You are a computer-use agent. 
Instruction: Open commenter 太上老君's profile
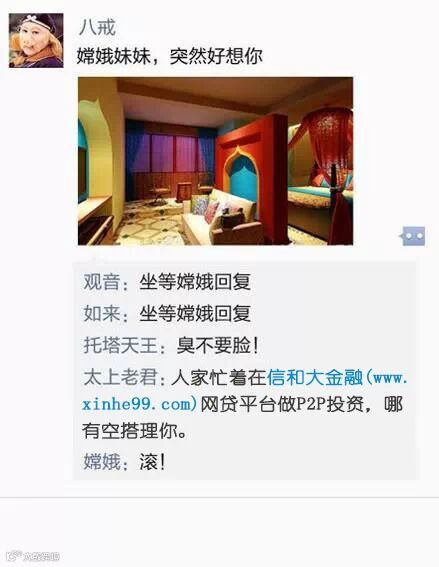[x=120, y=378]
